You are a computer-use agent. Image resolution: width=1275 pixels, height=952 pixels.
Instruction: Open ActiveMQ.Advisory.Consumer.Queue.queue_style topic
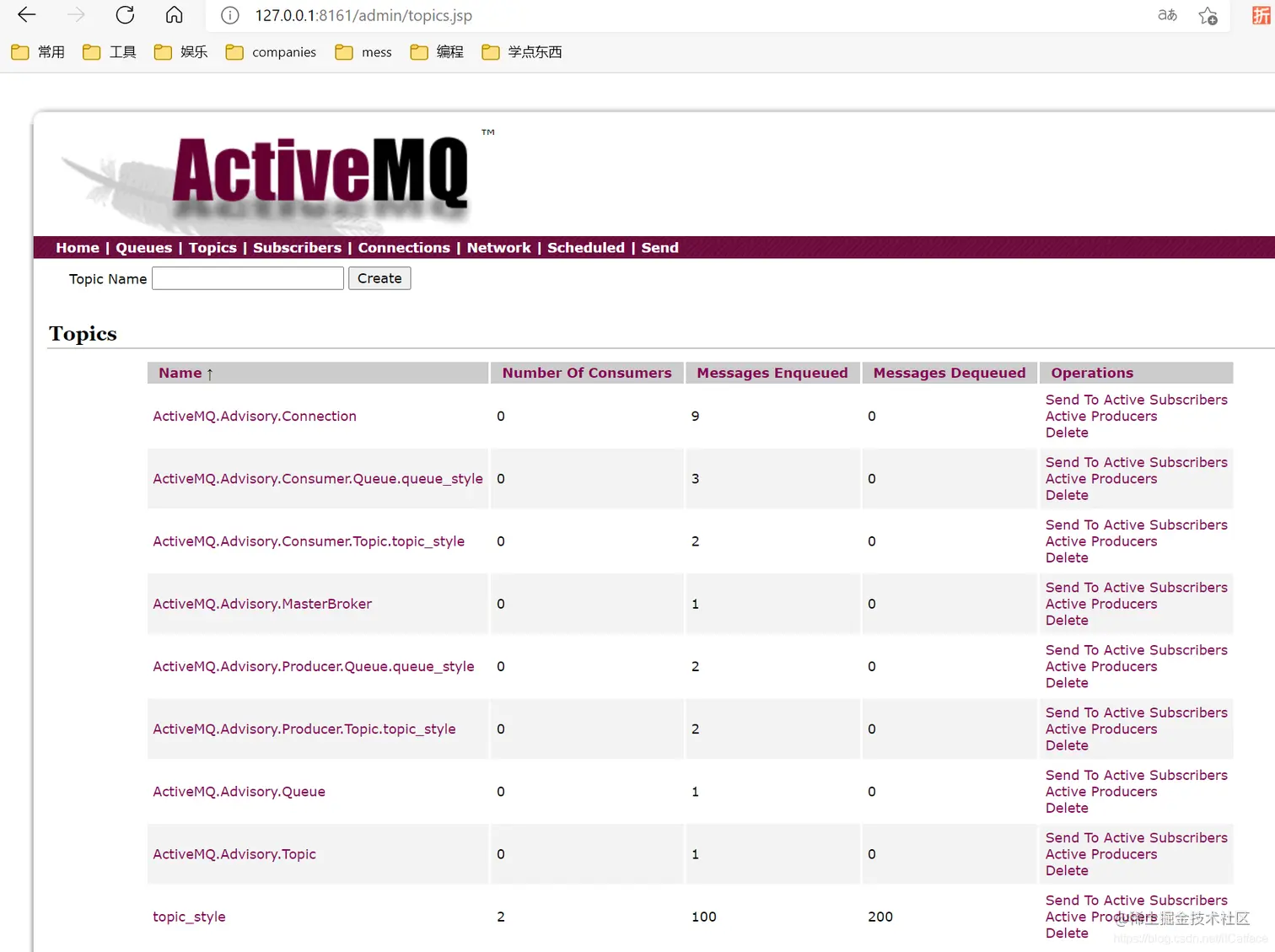318,479
